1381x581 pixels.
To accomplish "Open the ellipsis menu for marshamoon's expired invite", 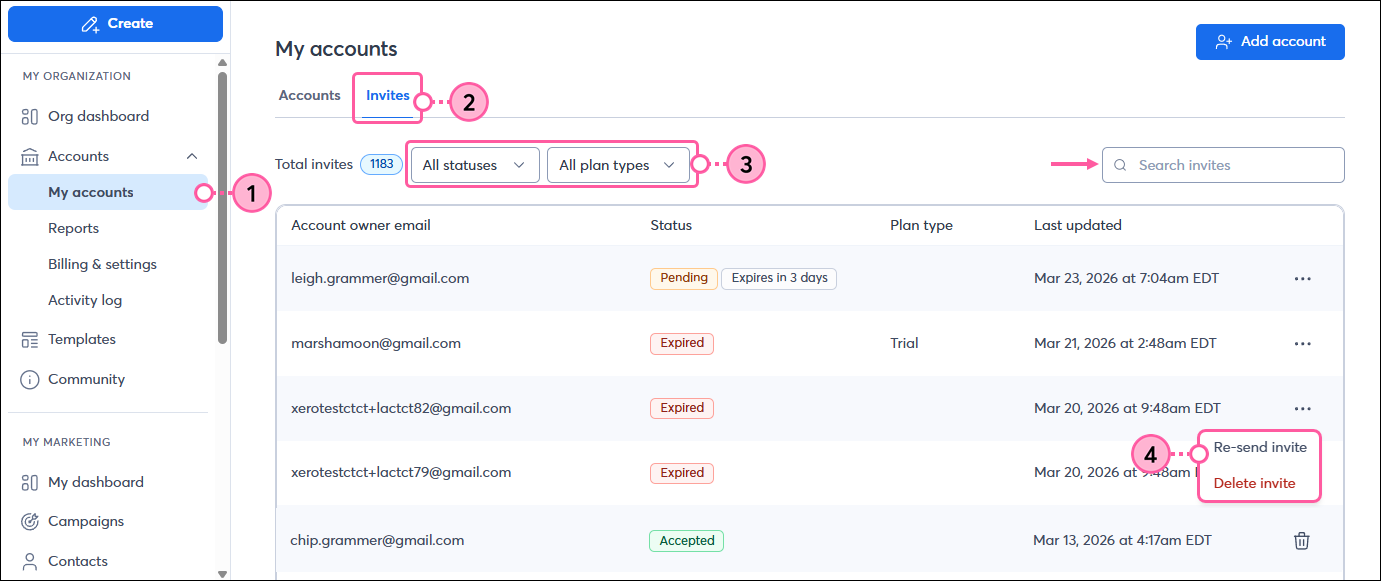I will pos(1301,343).
